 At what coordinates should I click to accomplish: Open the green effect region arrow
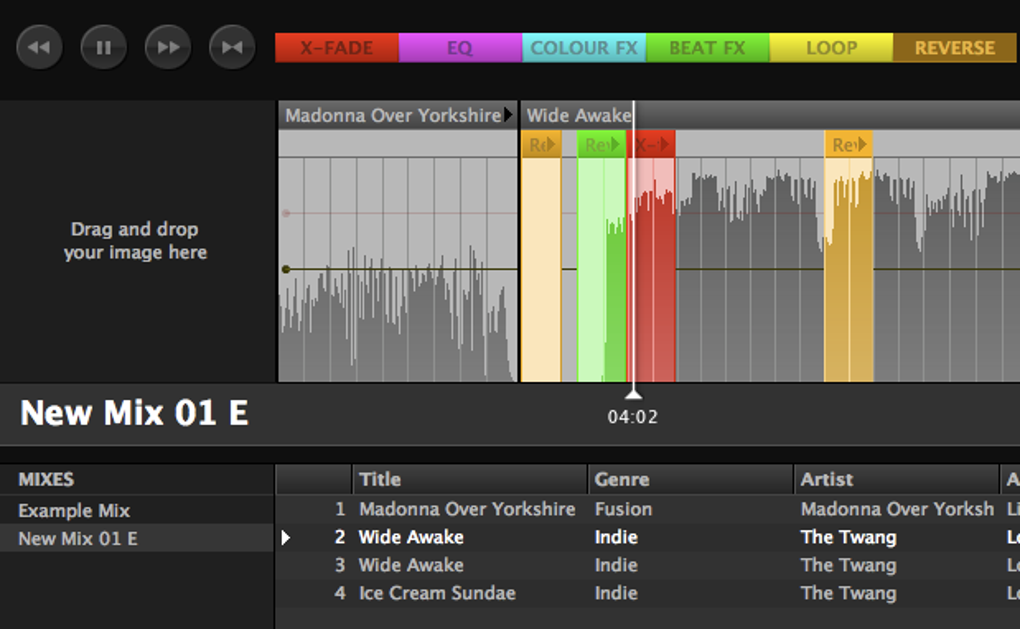pos(614,144)
